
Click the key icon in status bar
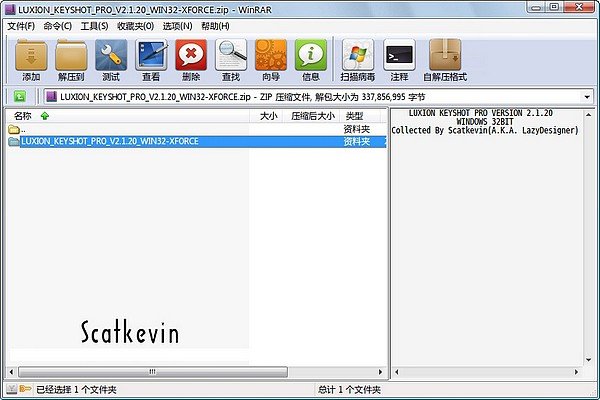click(x=25, y=389)
